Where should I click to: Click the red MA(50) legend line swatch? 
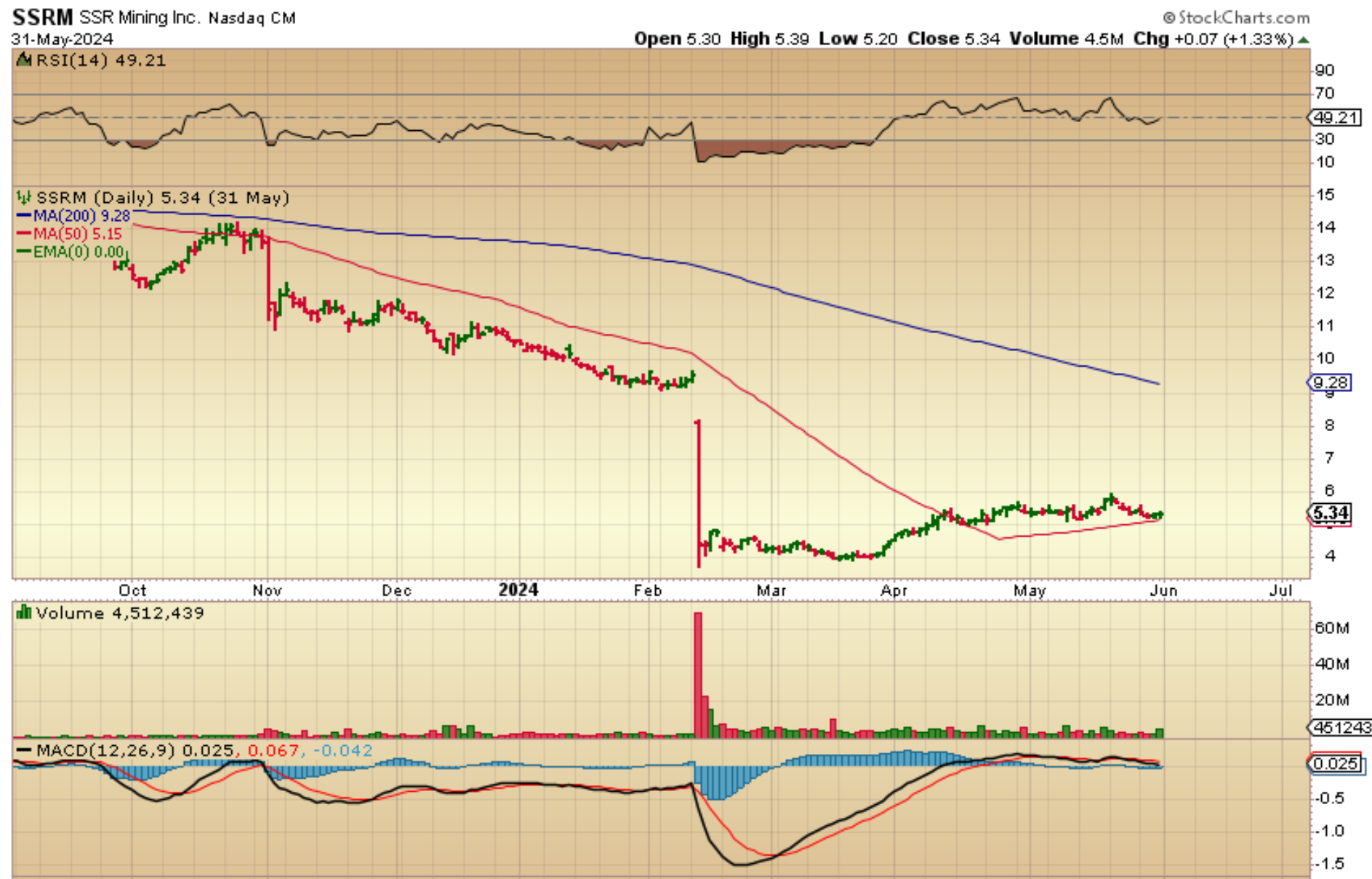click(x=24, y=233)
